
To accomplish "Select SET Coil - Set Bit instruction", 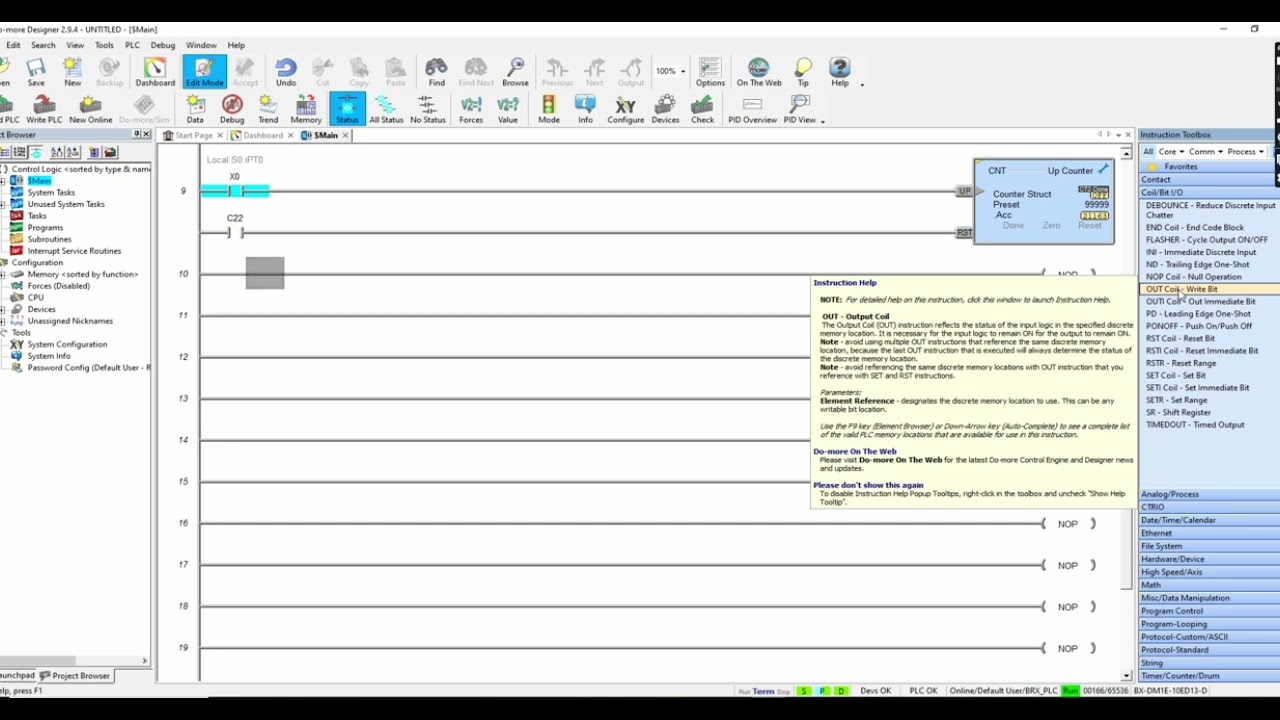I will tap(1176, 375).
